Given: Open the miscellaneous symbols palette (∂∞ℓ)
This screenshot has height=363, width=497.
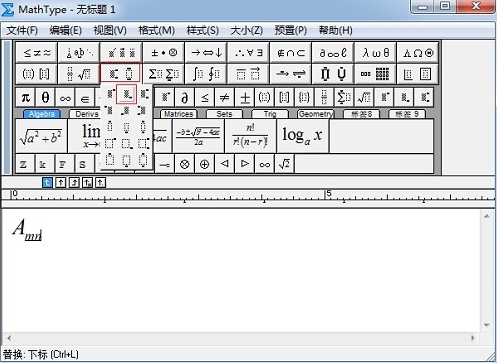Looking at the screenshot, I should pyautogui.click(x=333, y=53).
